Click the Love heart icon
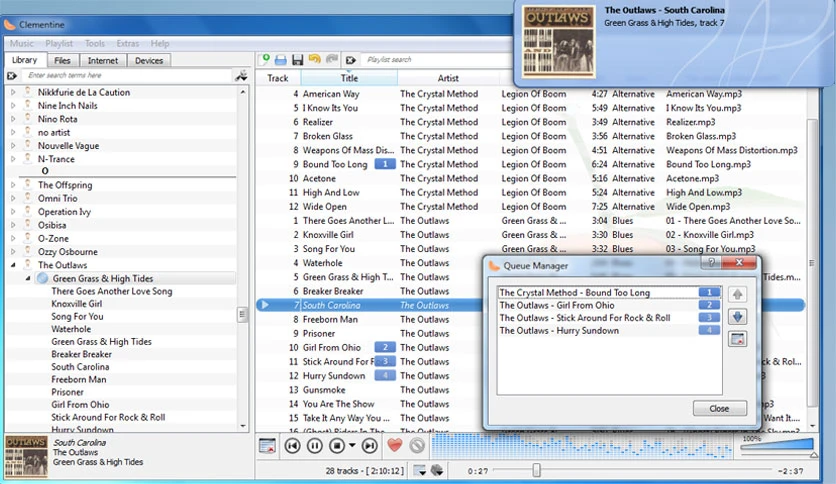This screenshot has width=836, height=484. pyautogui.click(x=395, y=445)
